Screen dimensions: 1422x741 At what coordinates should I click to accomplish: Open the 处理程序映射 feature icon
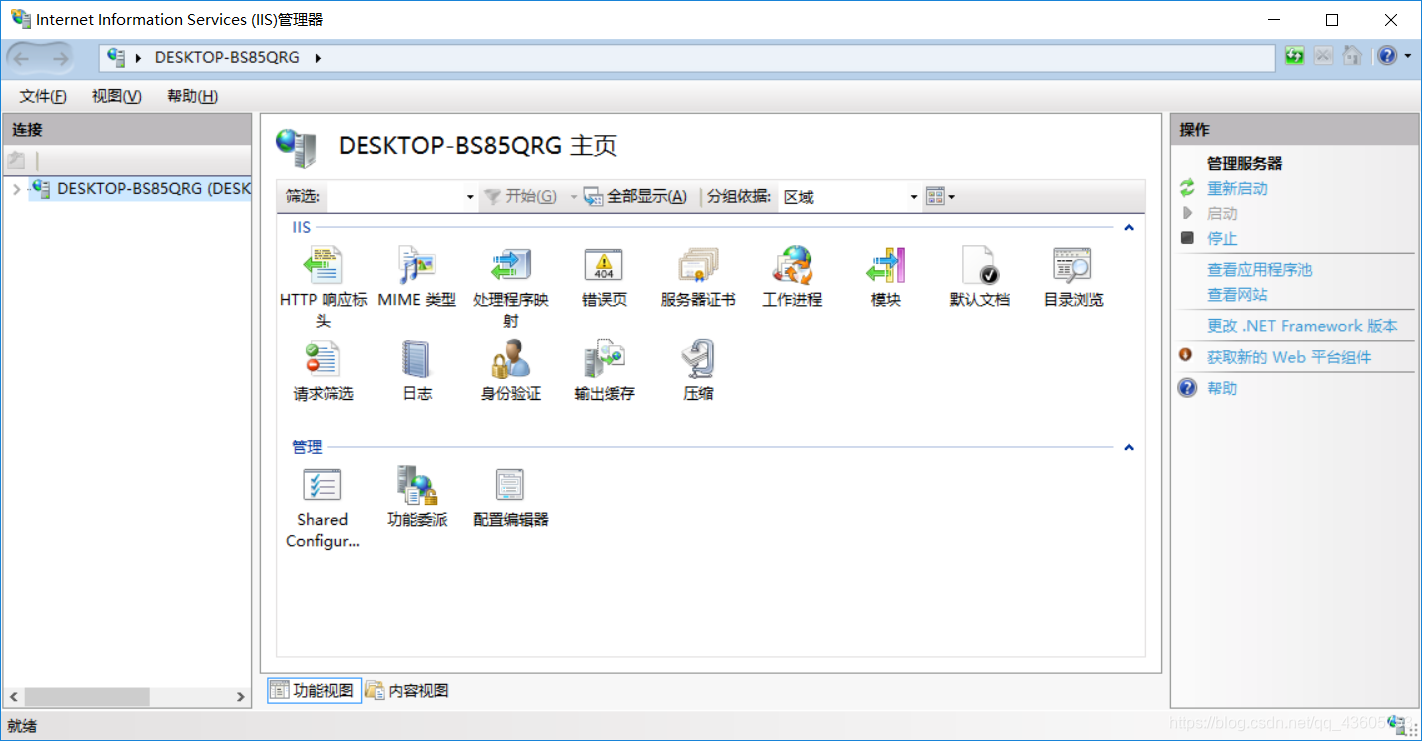(x=511, y=267)
